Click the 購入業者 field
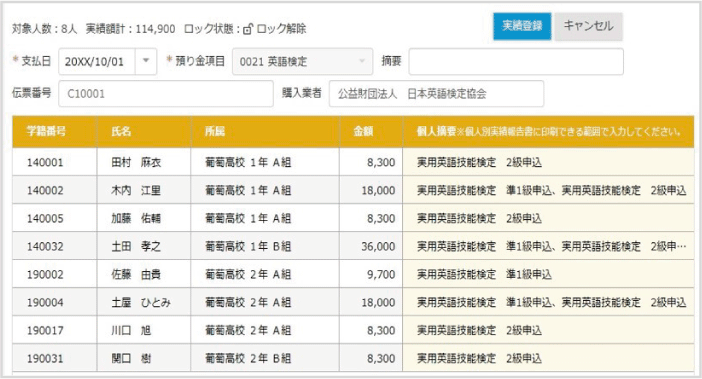The height and width of the screenshot is (379, 702). click(x=437, y=94)
